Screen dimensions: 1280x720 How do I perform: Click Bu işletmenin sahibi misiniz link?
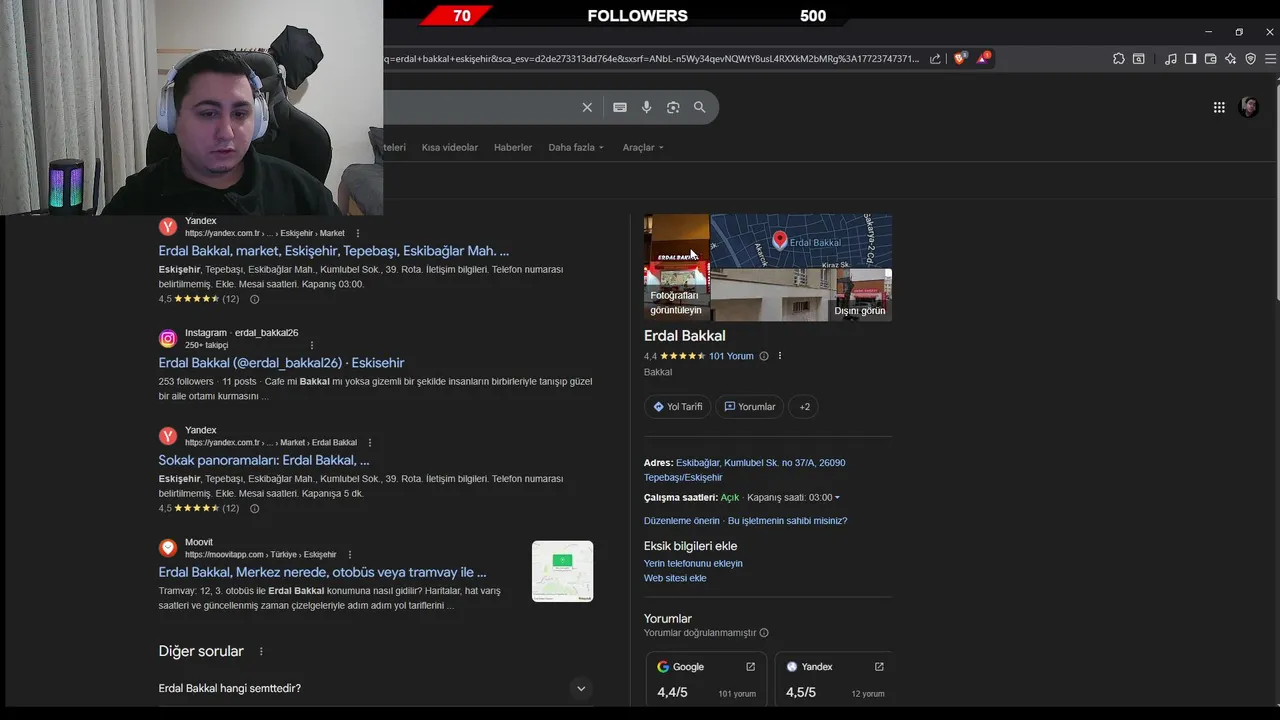coord(787,521)
